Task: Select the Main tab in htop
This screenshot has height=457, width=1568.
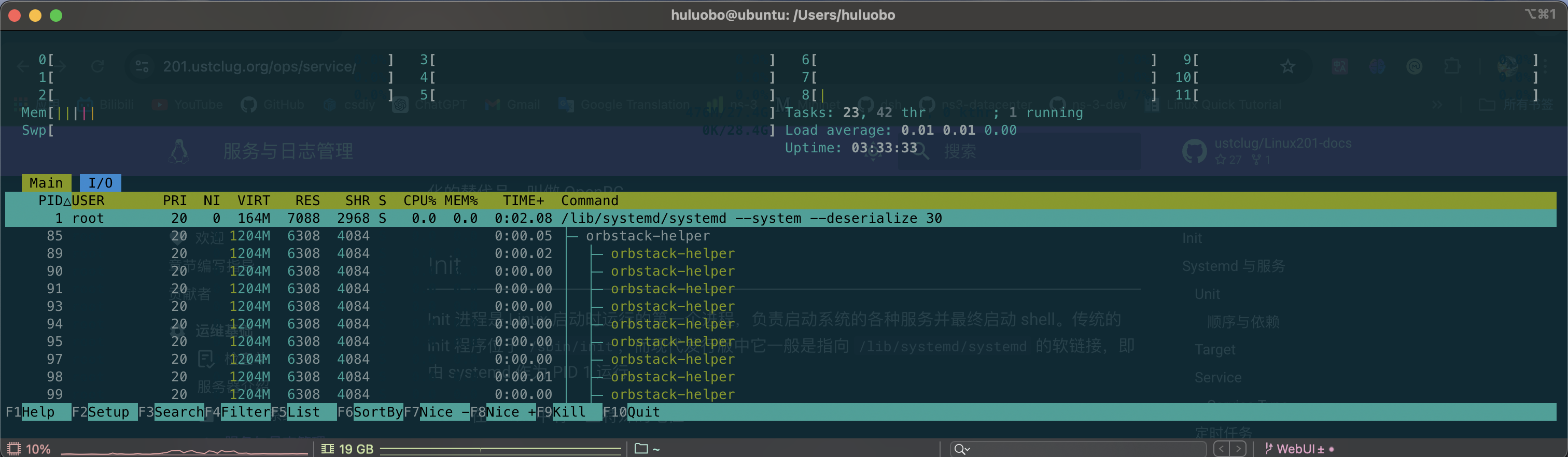Action: [46, 182]
